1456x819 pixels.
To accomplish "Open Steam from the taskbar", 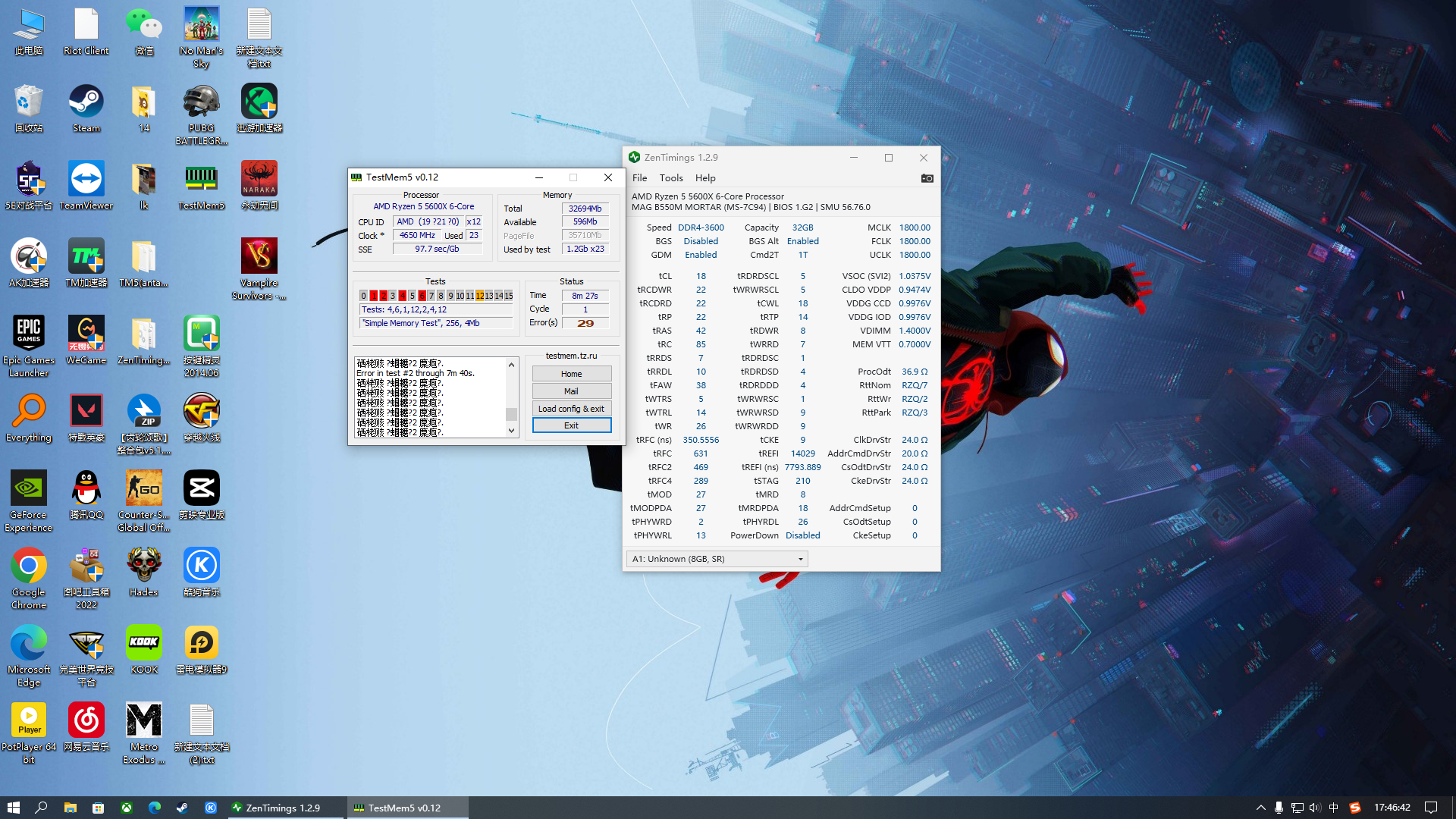I will pyautogui.click(x=183, y=808).
